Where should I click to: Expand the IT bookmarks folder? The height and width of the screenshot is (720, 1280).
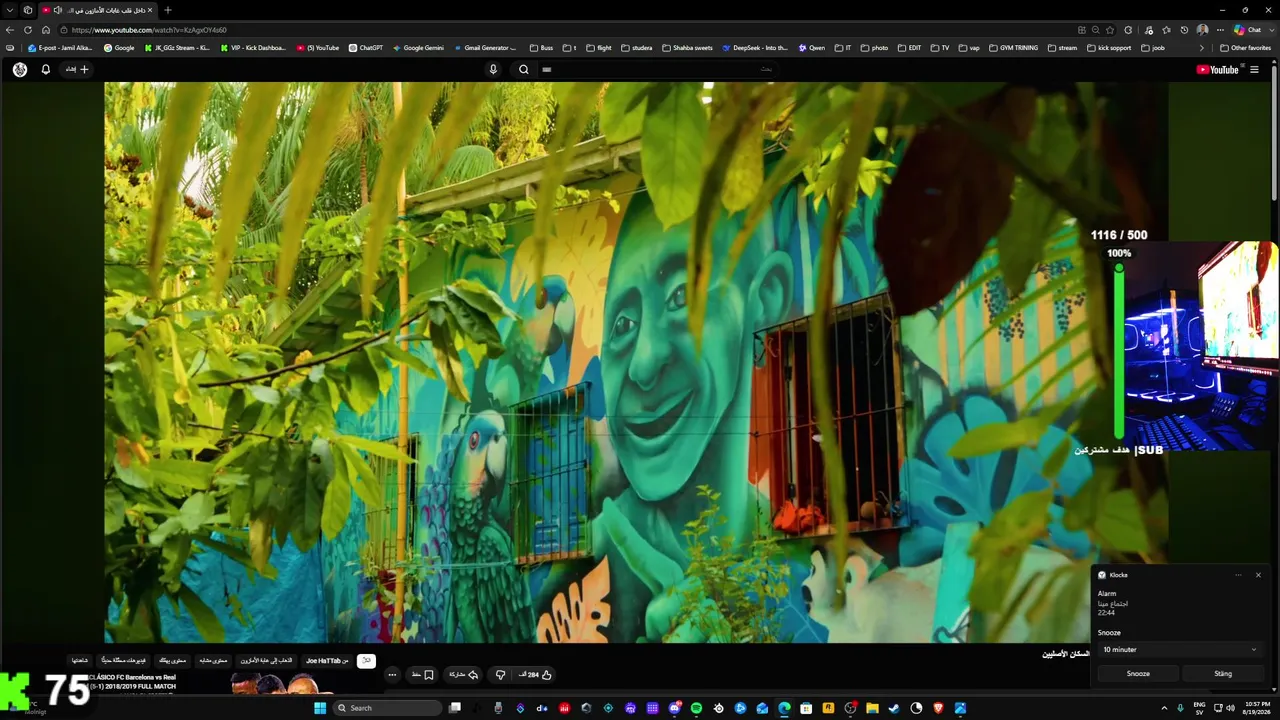pos(843,48)
